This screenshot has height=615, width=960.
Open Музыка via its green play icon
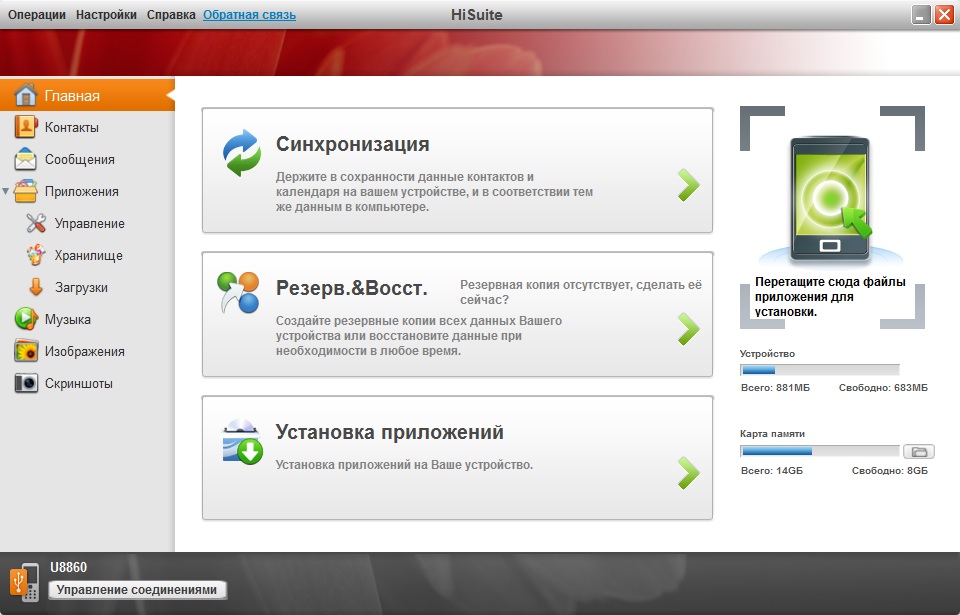[26, 319]
